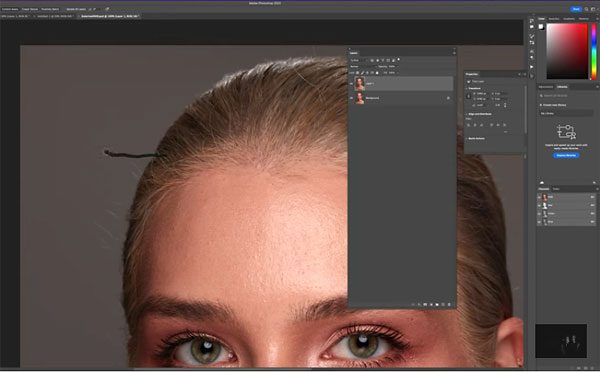The width and height of the screenshot is (600, 372).
Task: Open the layer filter Kind dropdown
Action: 359,60
